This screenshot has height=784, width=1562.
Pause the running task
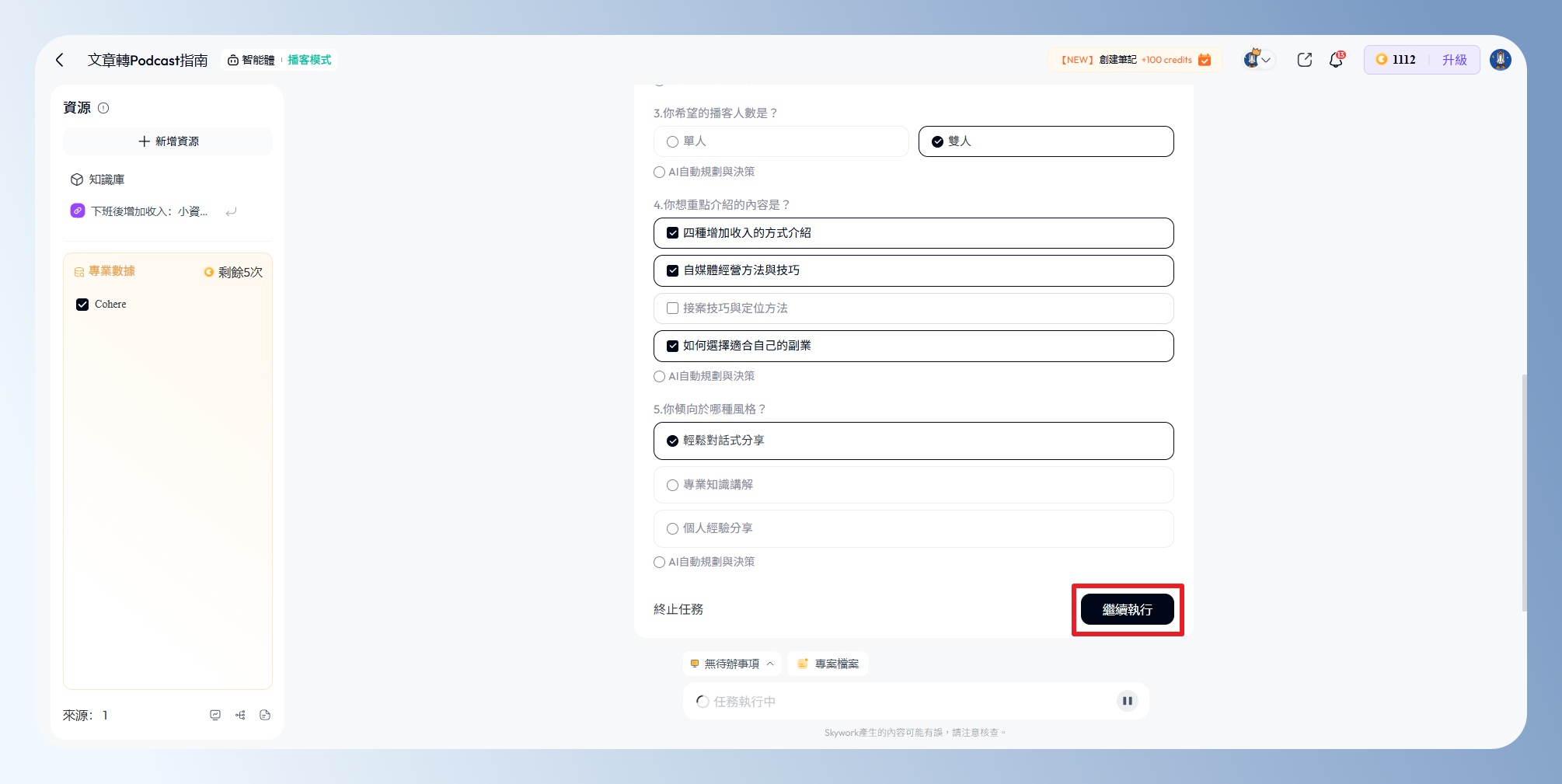(x=1127, y=701)
